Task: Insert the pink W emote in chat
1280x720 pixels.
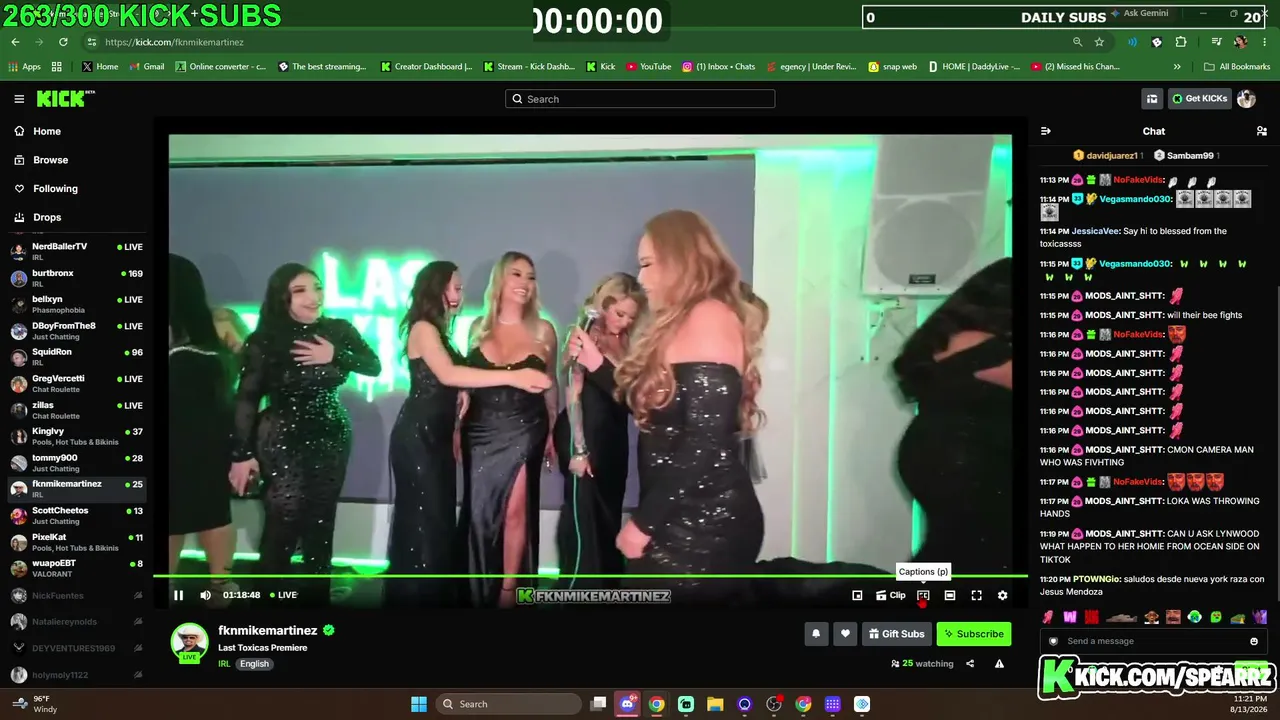Action: click(x=1070, y=617)
